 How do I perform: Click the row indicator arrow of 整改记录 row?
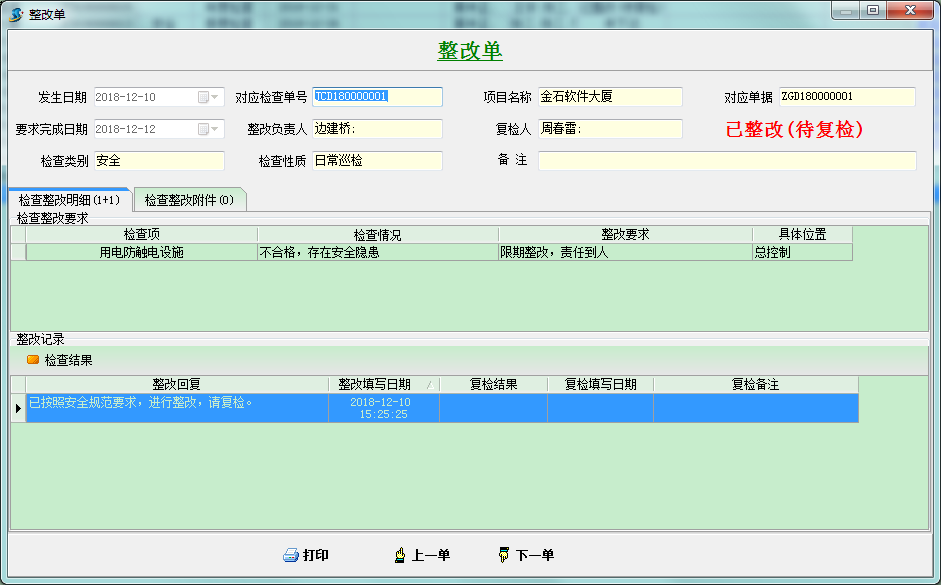(18, 408)
